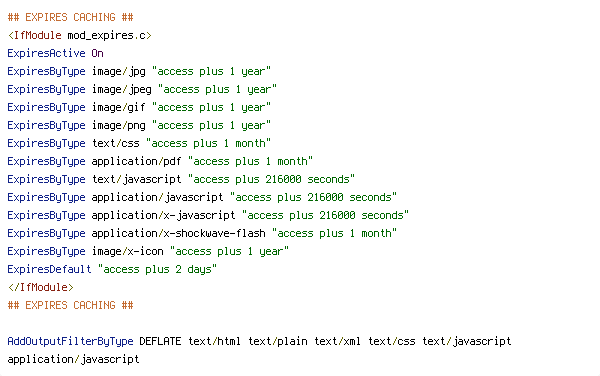The height and width of the screenshot is (376, 600).
Task: Click the "access plus 2 days" string
Action: coord(157,269)
